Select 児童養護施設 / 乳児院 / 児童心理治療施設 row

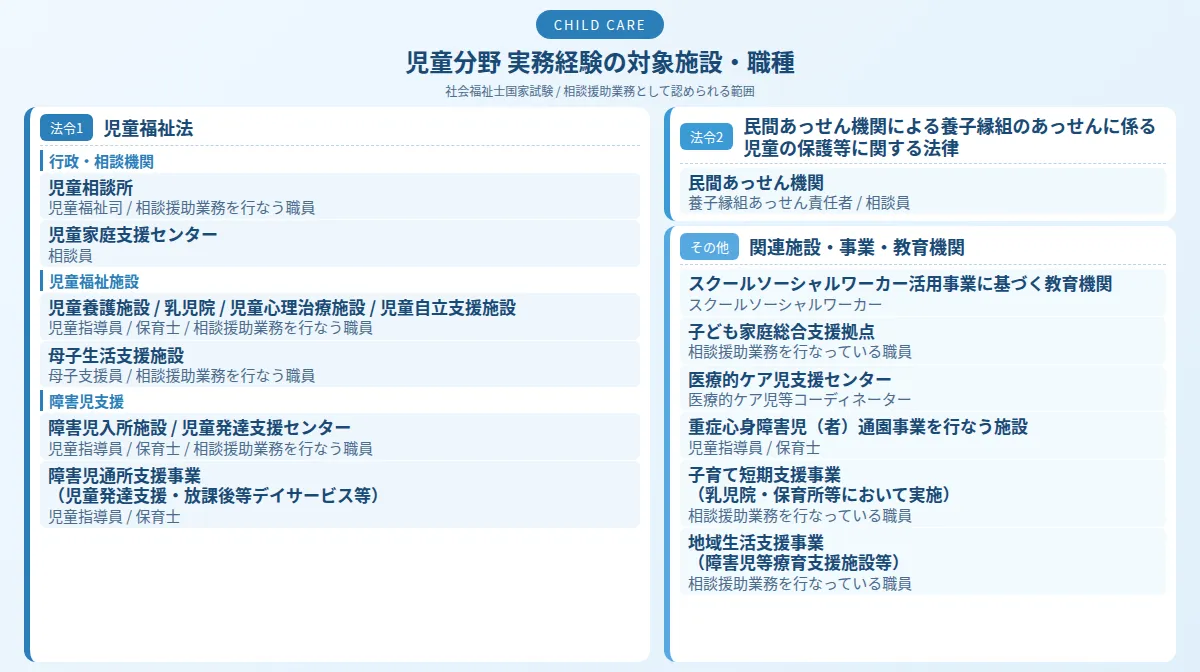pyautogui.click(x=340, y=316)
